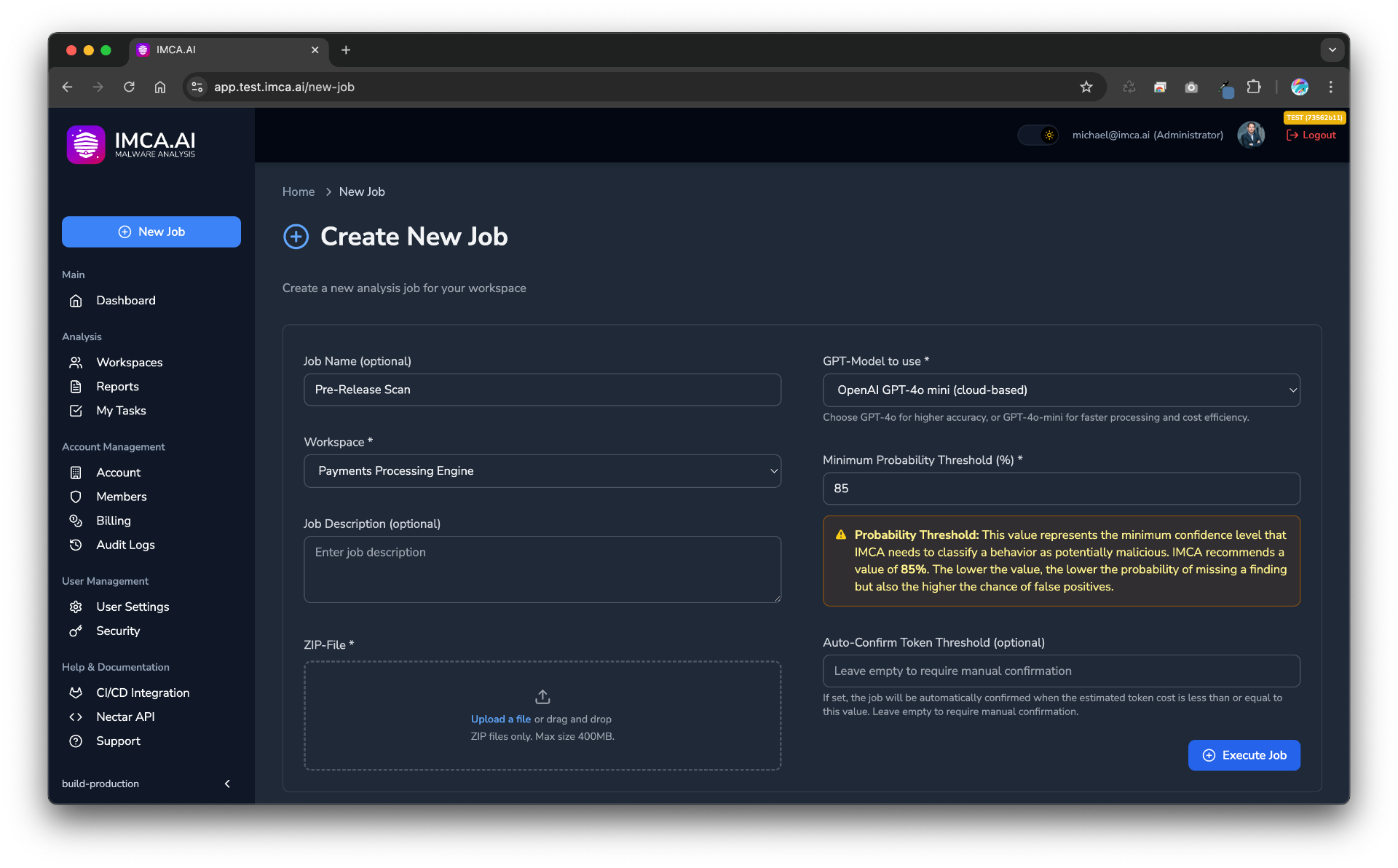1398x868 pixels.
Task: Toggle the light/dark theme switch
Action: click(x=1038, y=135)
